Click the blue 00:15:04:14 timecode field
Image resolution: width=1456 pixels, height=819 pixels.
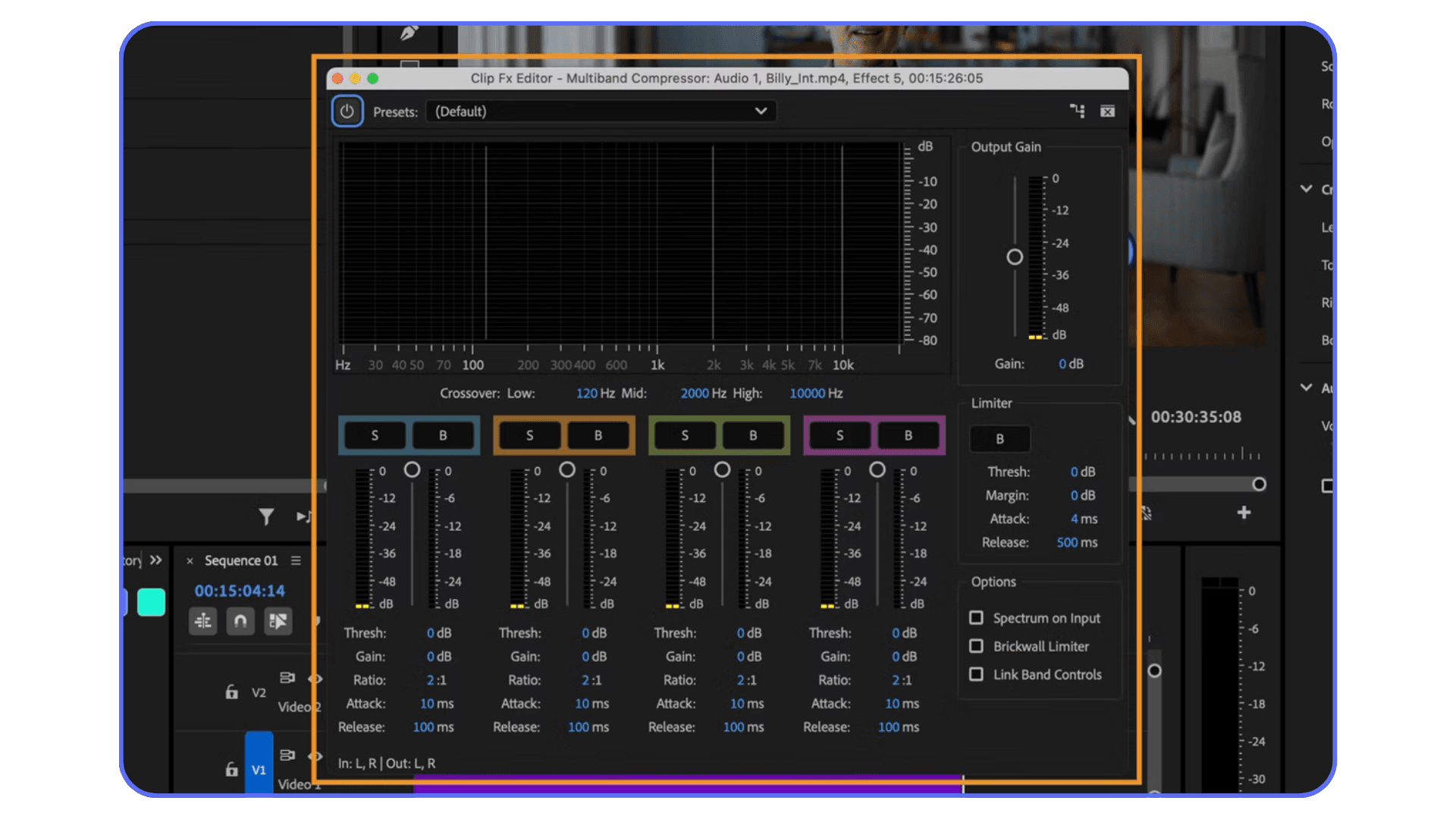pos(240,591)
